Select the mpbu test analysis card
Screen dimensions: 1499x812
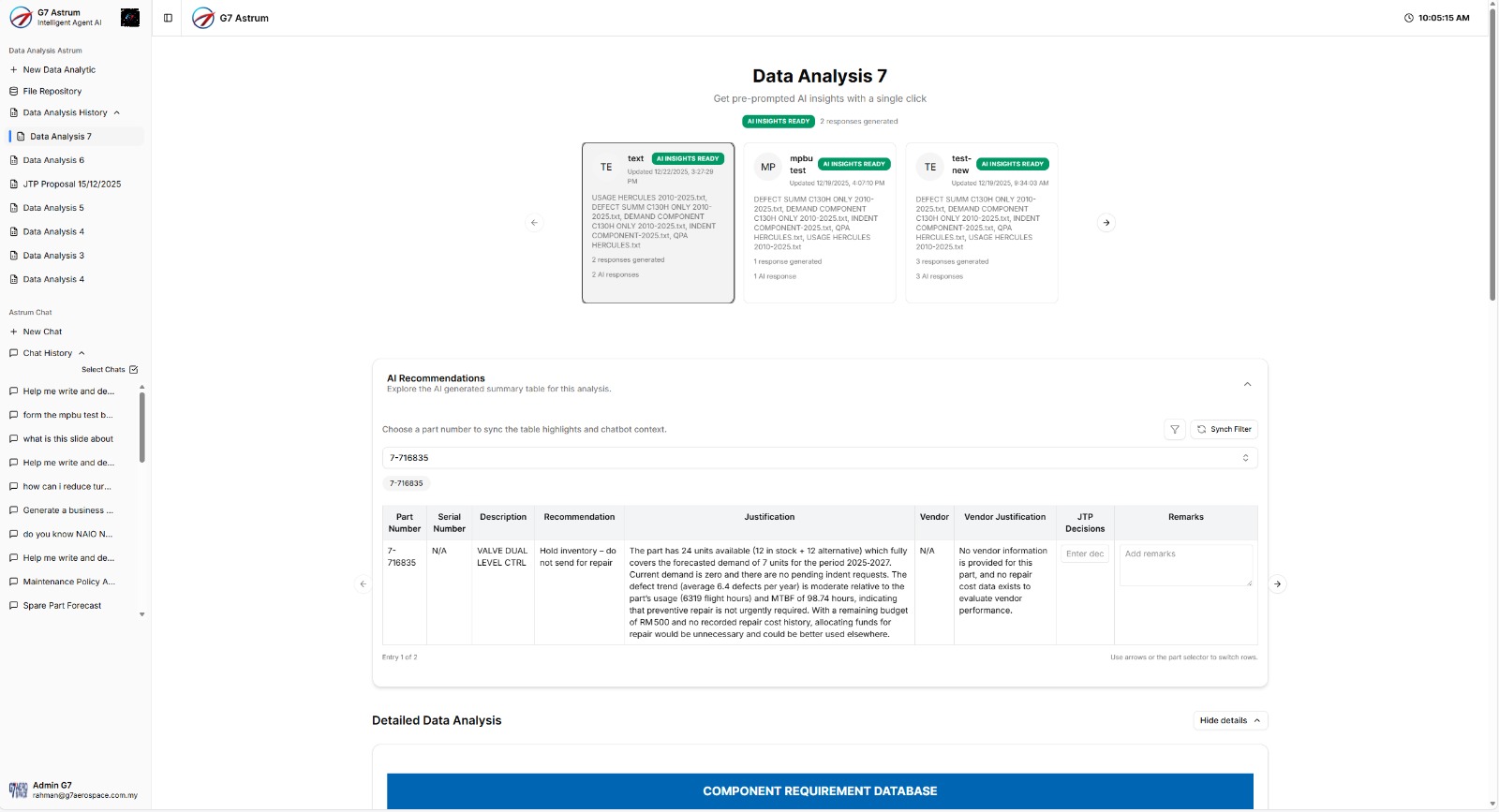pyautogui.click(x=819, y=223)
